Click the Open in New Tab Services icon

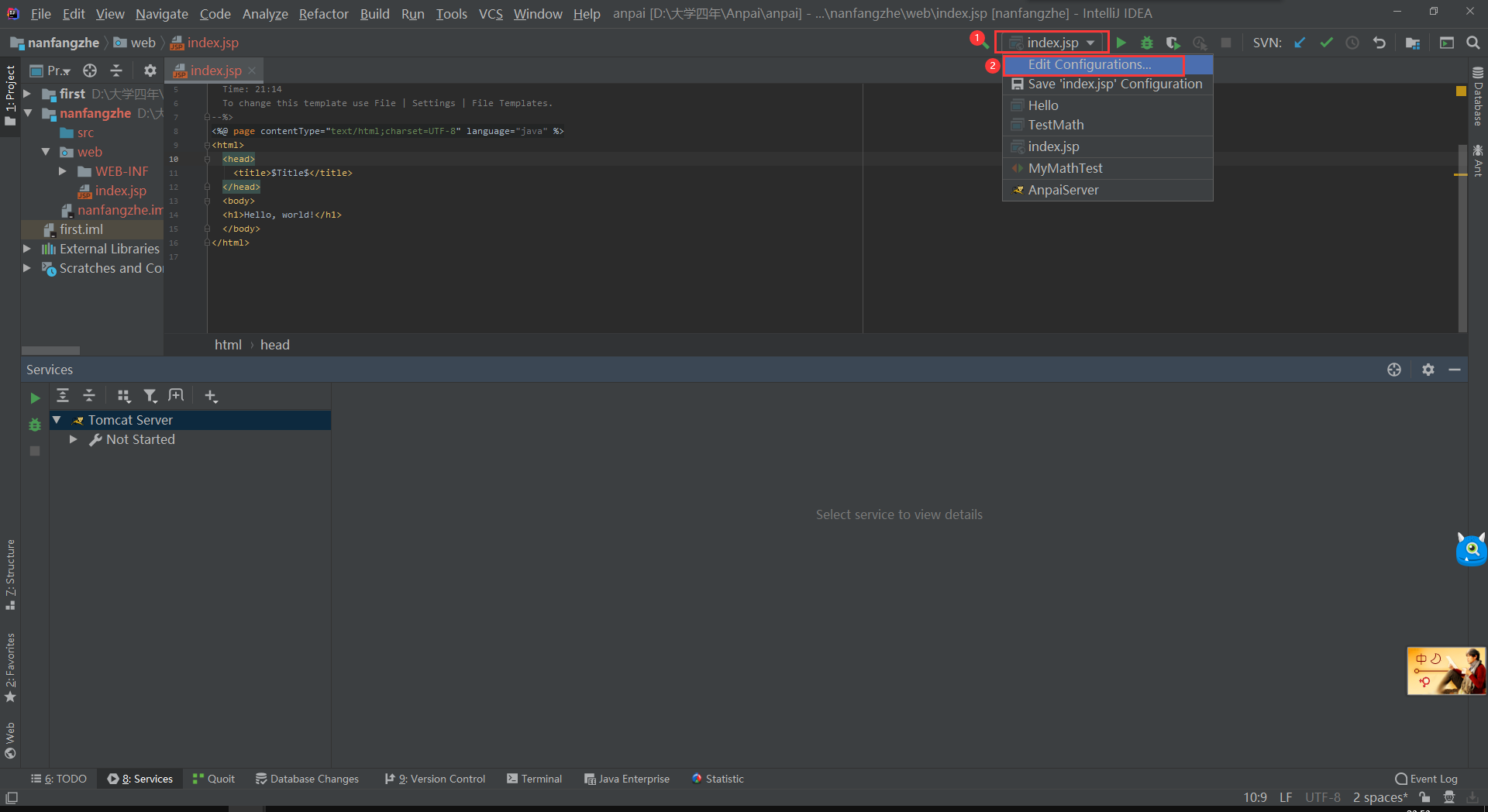click(x=177, y=396)
